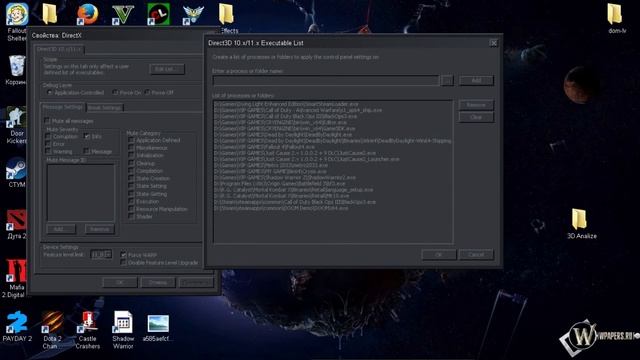Launch the PAYDAY 2 shortcut
640x360 pixels.
click(17, 322)
